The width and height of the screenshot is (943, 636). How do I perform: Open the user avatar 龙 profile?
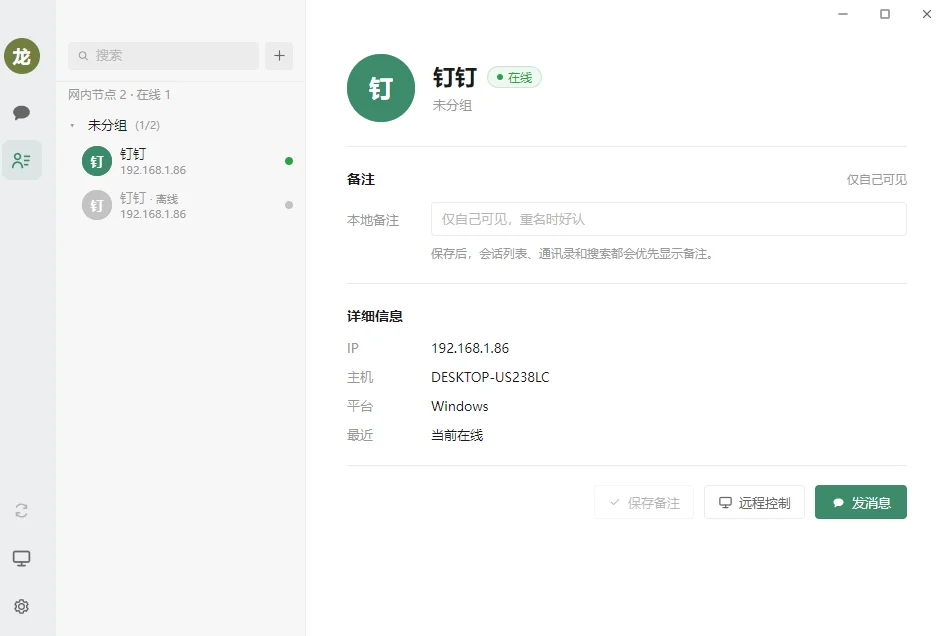coord(22,57)
